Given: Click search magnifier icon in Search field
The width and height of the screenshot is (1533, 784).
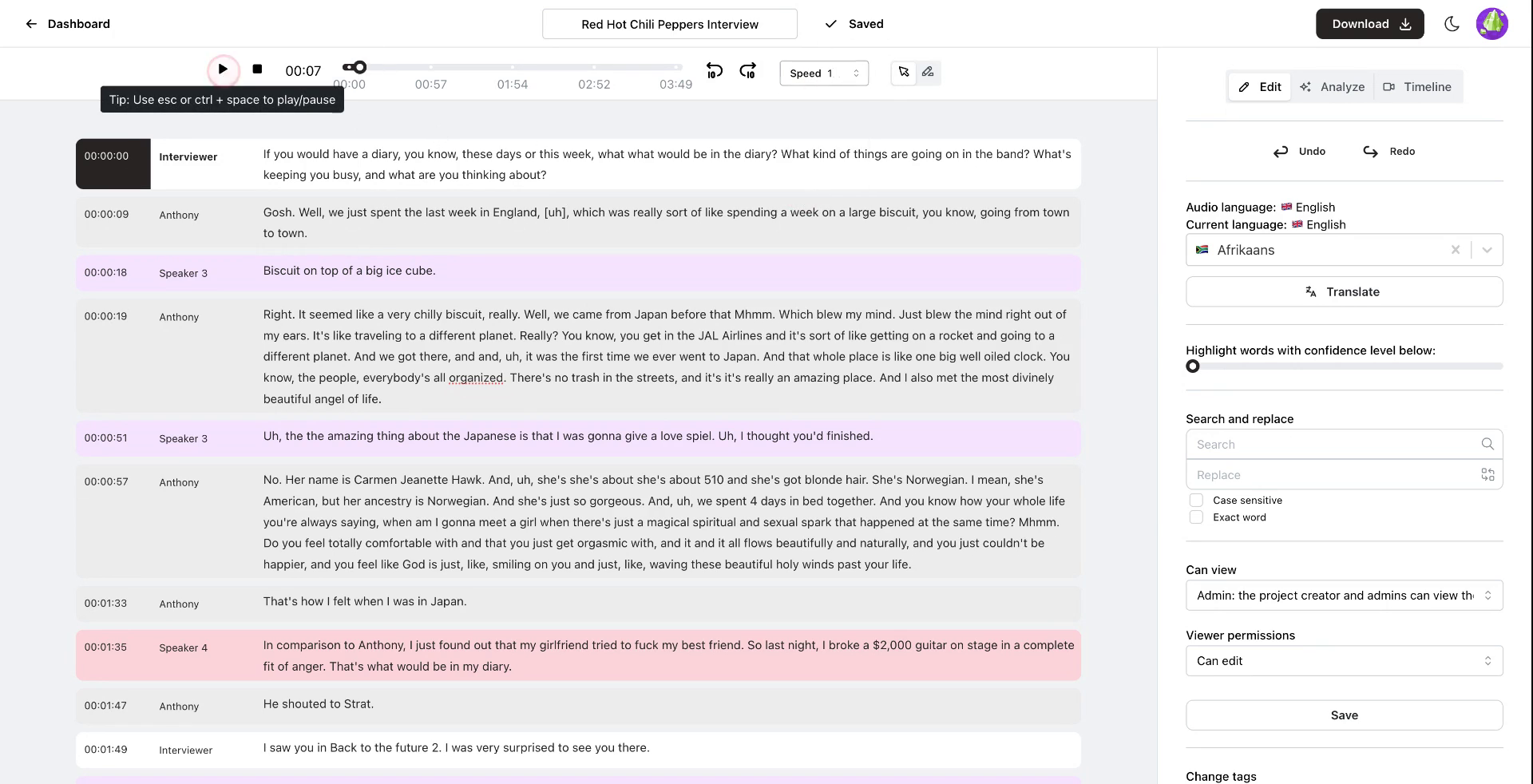Looking at the screenshot, I should 1487,444.
